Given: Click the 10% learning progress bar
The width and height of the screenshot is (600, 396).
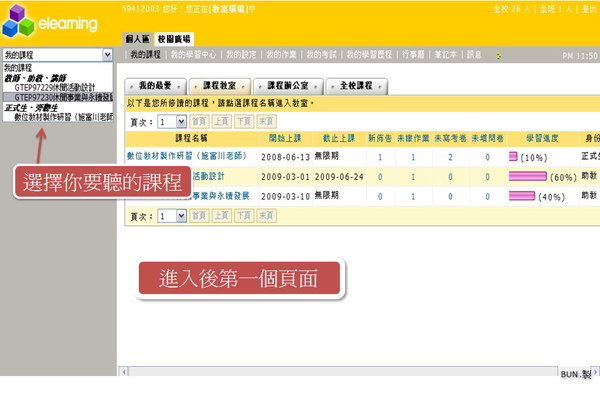Looking at the screenshot, I should click(x=513, y=156).
